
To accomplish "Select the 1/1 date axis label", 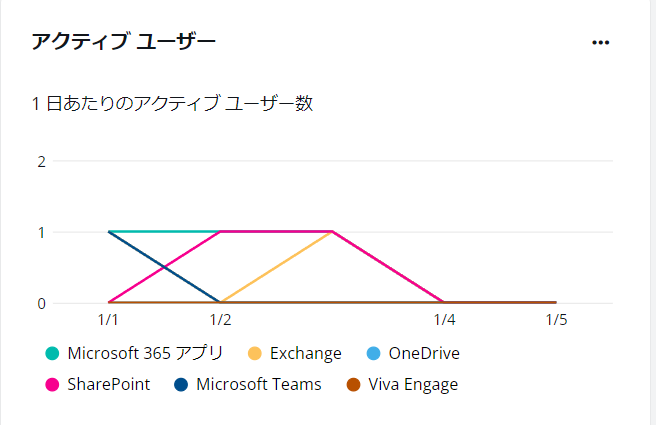I will pyautogui.click(x=108, y=320).
